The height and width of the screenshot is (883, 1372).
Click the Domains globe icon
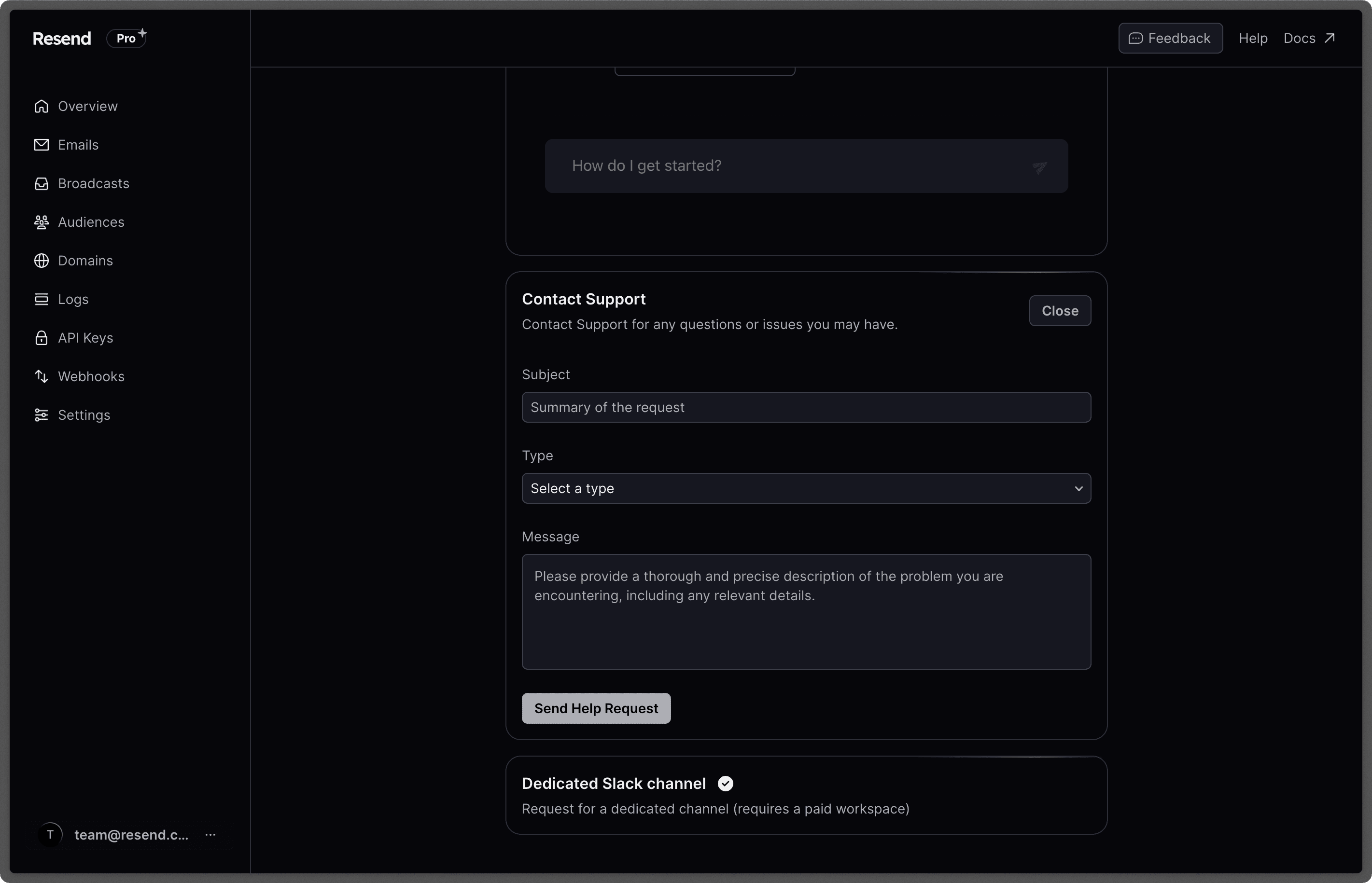tap(42, 260)
